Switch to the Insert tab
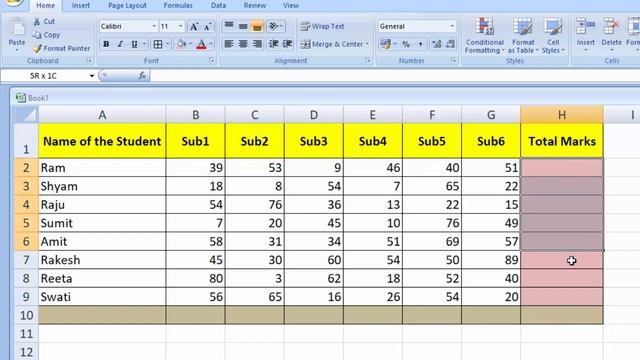The width and height of the screenshot is (640, 360). 81,6
